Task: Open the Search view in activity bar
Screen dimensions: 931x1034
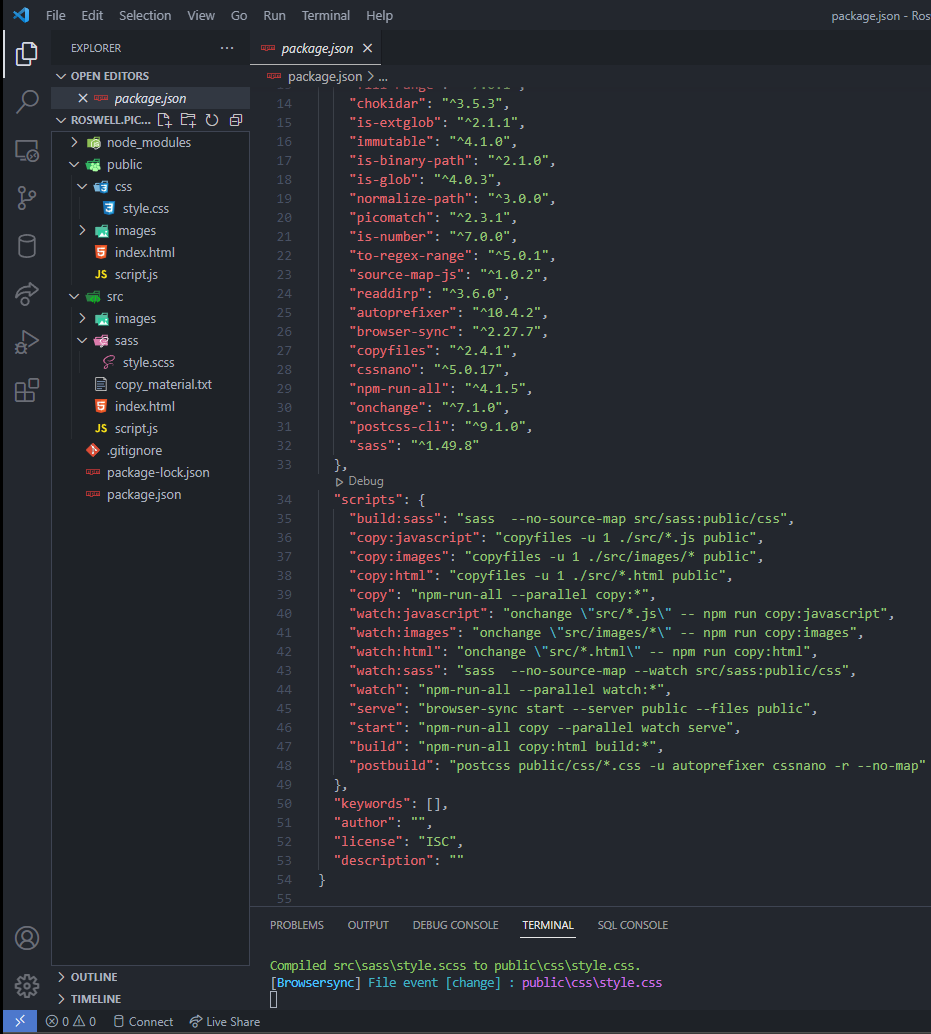Action: (27, 101)
